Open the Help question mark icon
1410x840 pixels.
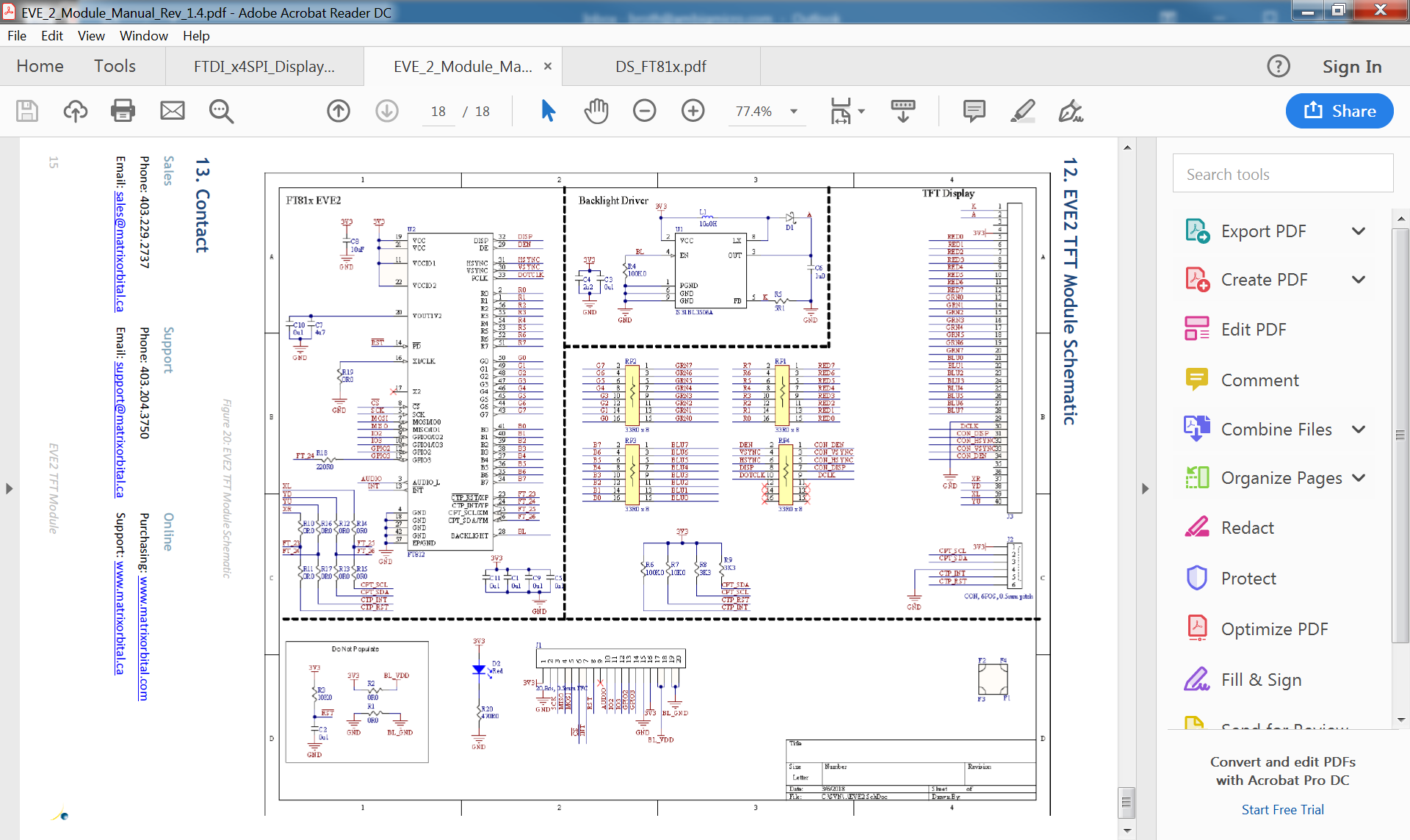click(x=1279, y=66)
